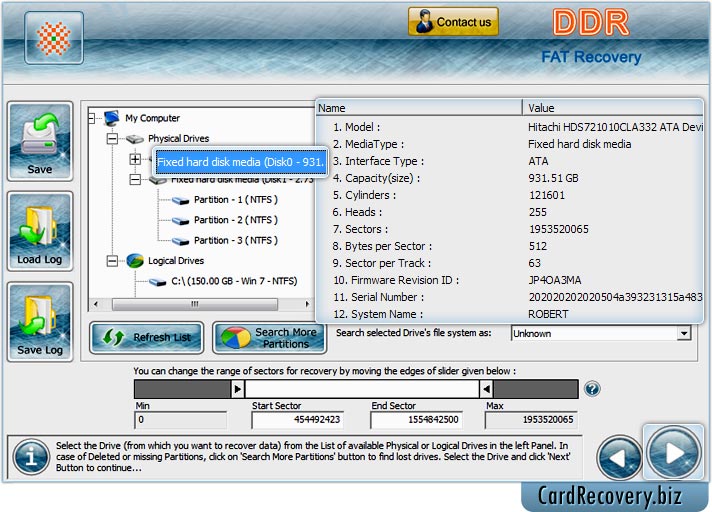This screenshot has width=712, height=512.
Task: Select My Computer in the drive tree
Action: 153,118
